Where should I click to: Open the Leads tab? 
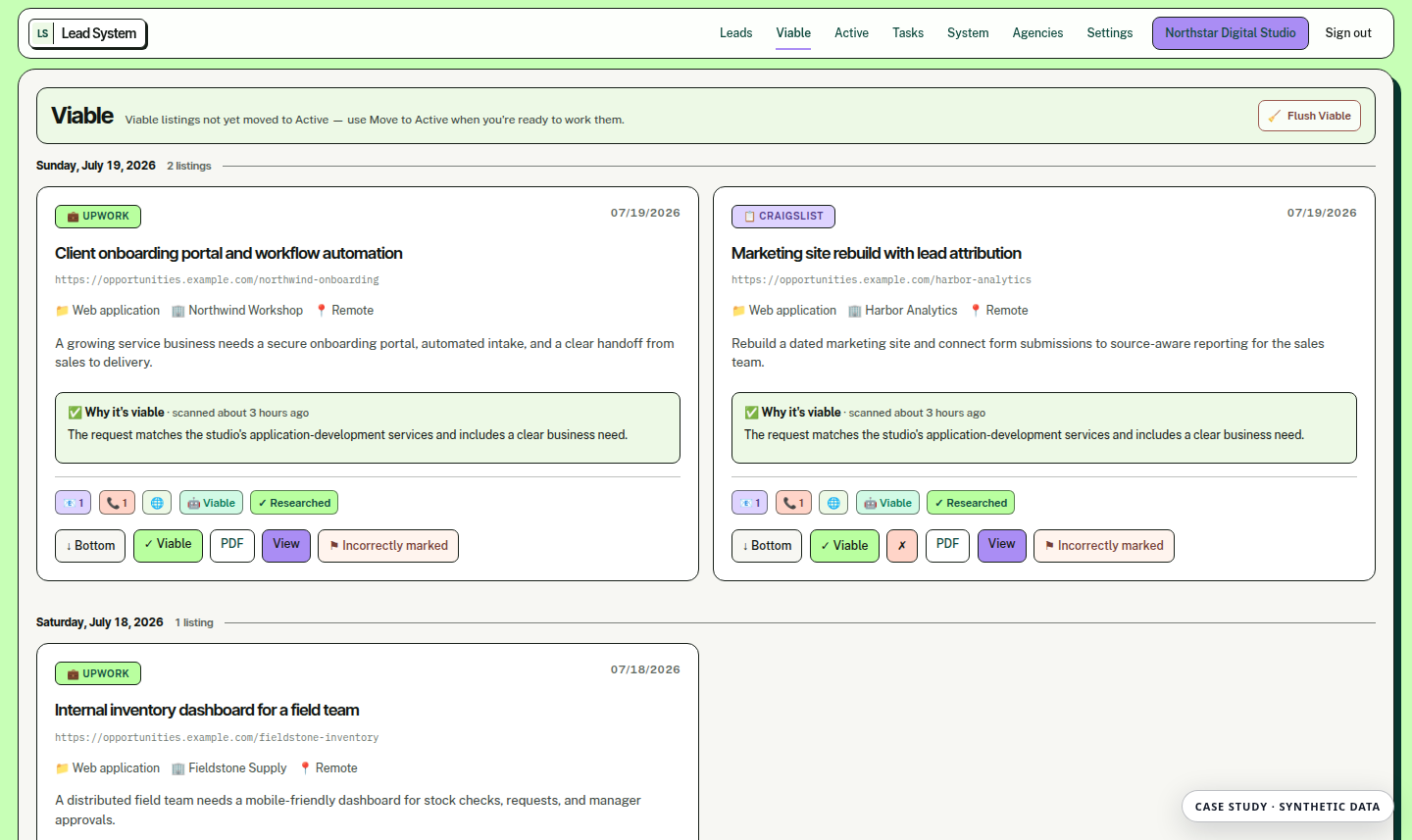tap(735, 32)
